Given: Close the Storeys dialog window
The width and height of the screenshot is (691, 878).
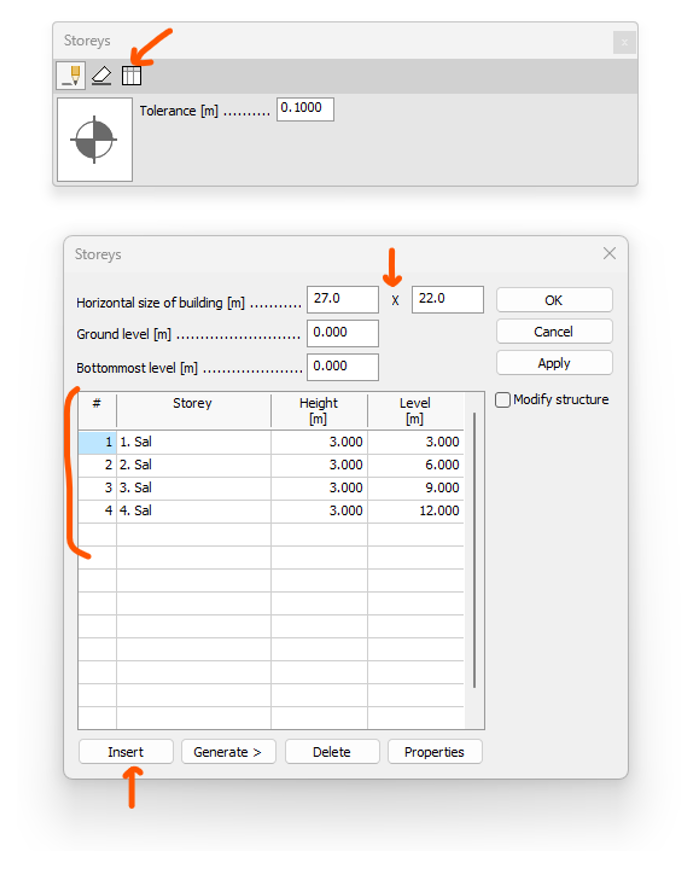Looking at the screenshot, I should pyautogui.click(x=609, y=254).
